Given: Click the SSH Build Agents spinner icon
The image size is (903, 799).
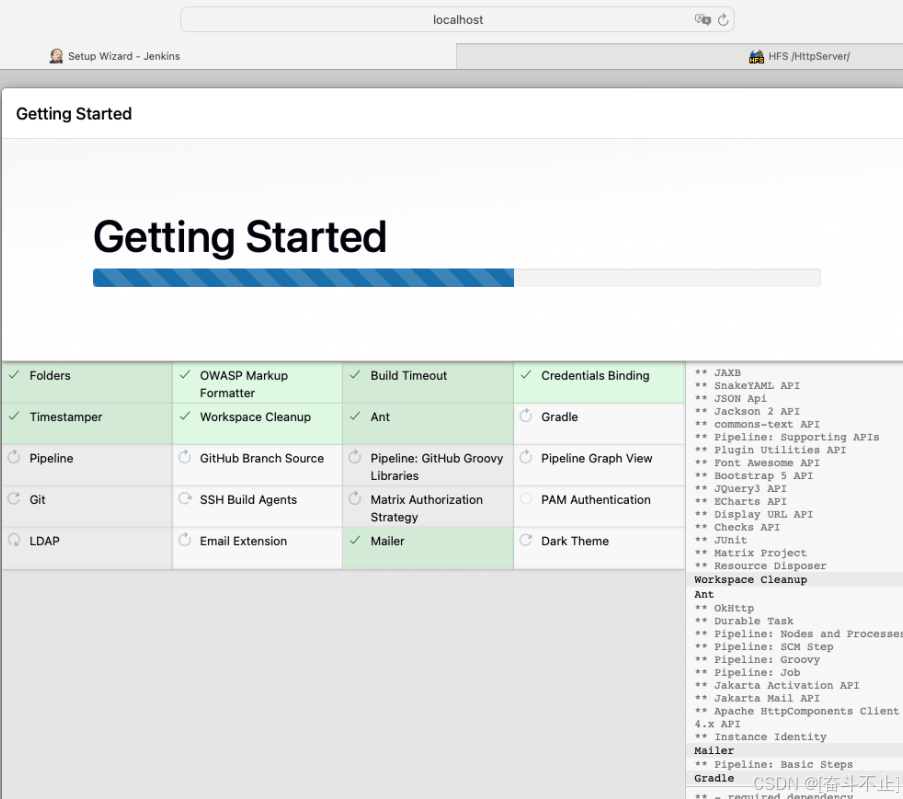Looking at the screenshot, I should tap(185, 498).
